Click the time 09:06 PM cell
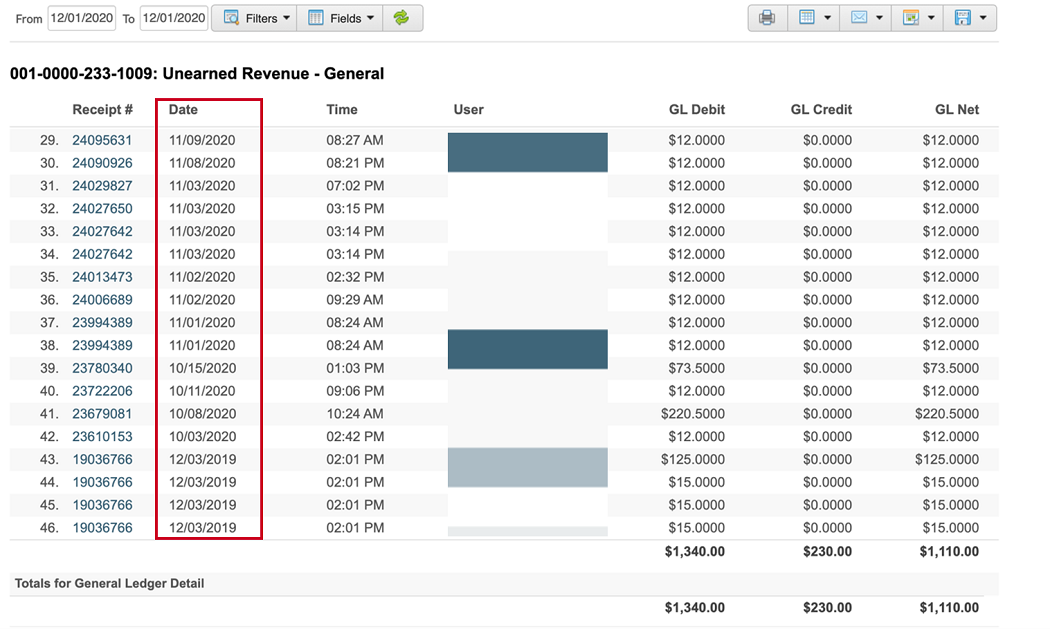Image resolution: width=1050 pixels, height=629 pixels. coord(355,391)
